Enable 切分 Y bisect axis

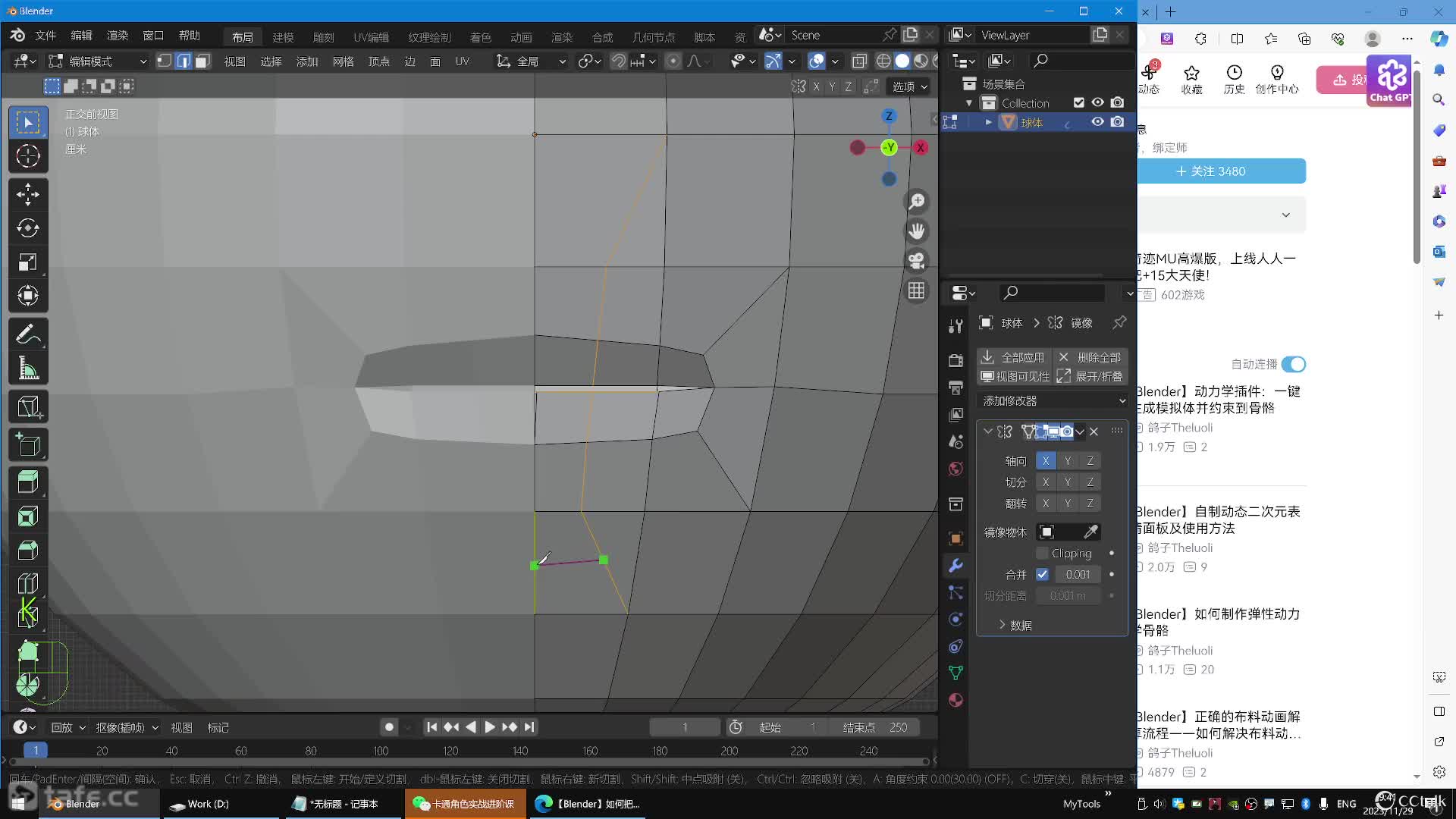[x=1068, y=482]
